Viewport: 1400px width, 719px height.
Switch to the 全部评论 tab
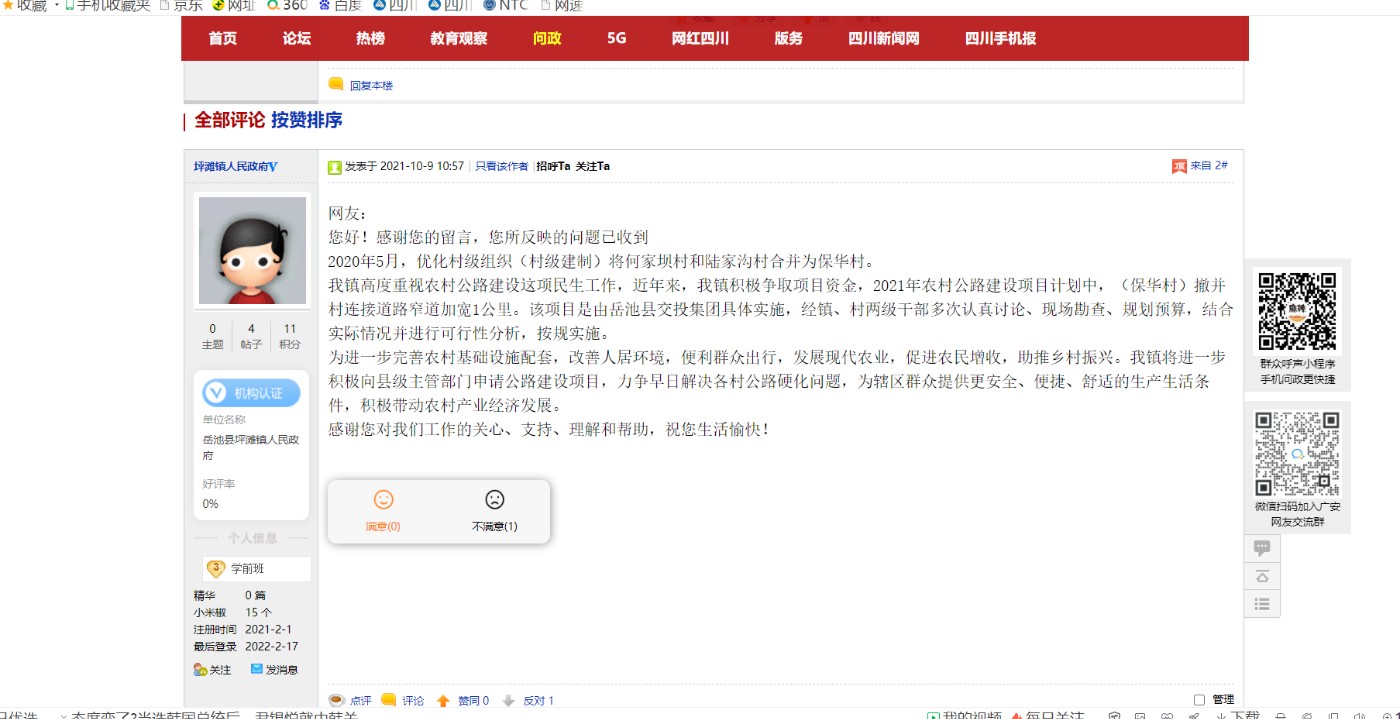click(x=230, y=120)
